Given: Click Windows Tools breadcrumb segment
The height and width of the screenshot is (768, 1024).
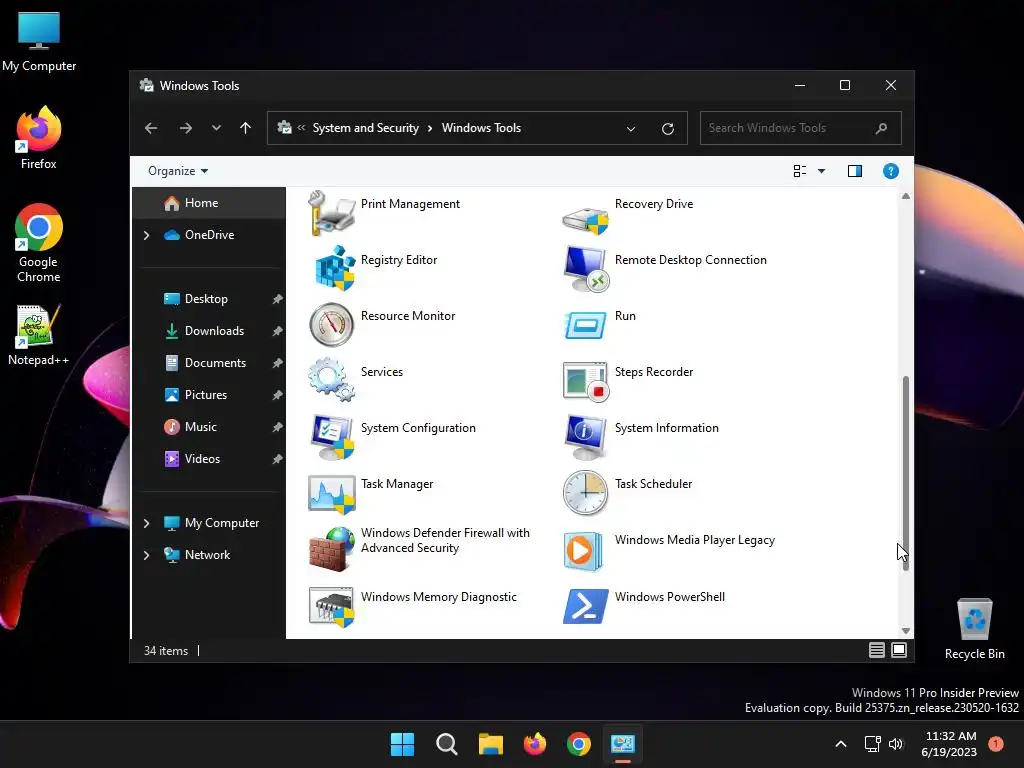Looking at the screenshot, I should point(481,128).
